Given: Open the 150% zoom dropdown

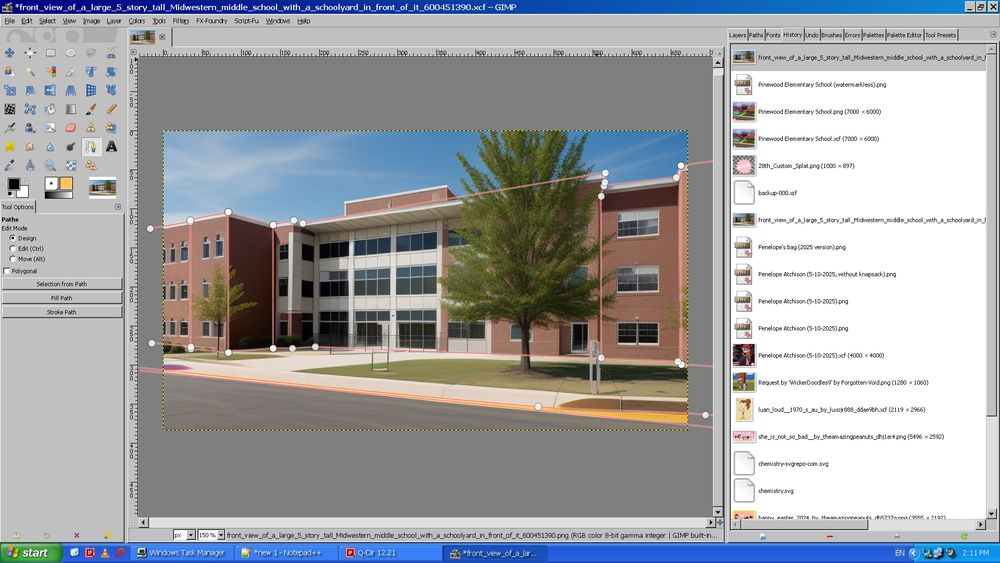Looking at the screenshot, I should 221,536.
